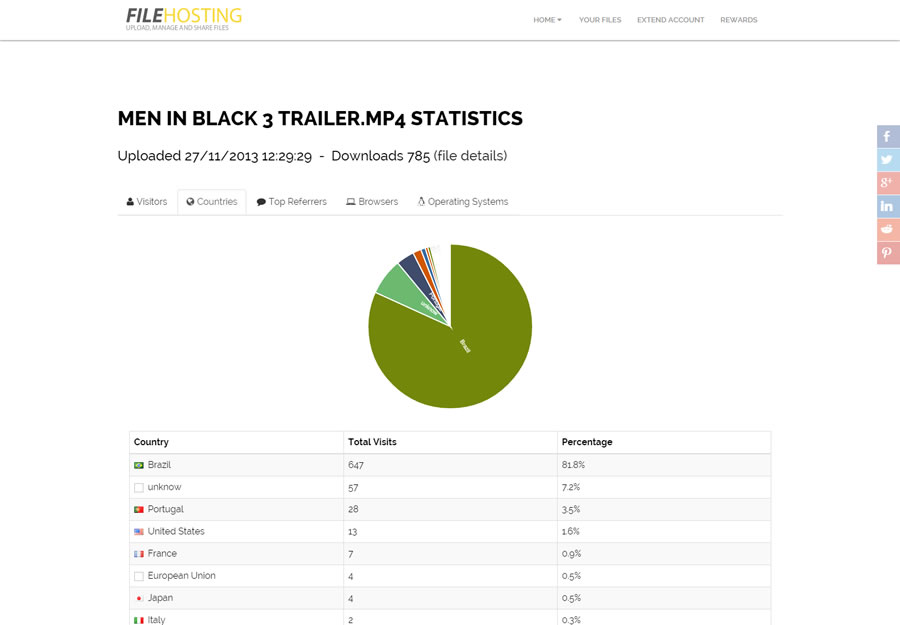Click the France flag icon
The width and height of the screenshot is (900, 625).
tap(139, 554)
